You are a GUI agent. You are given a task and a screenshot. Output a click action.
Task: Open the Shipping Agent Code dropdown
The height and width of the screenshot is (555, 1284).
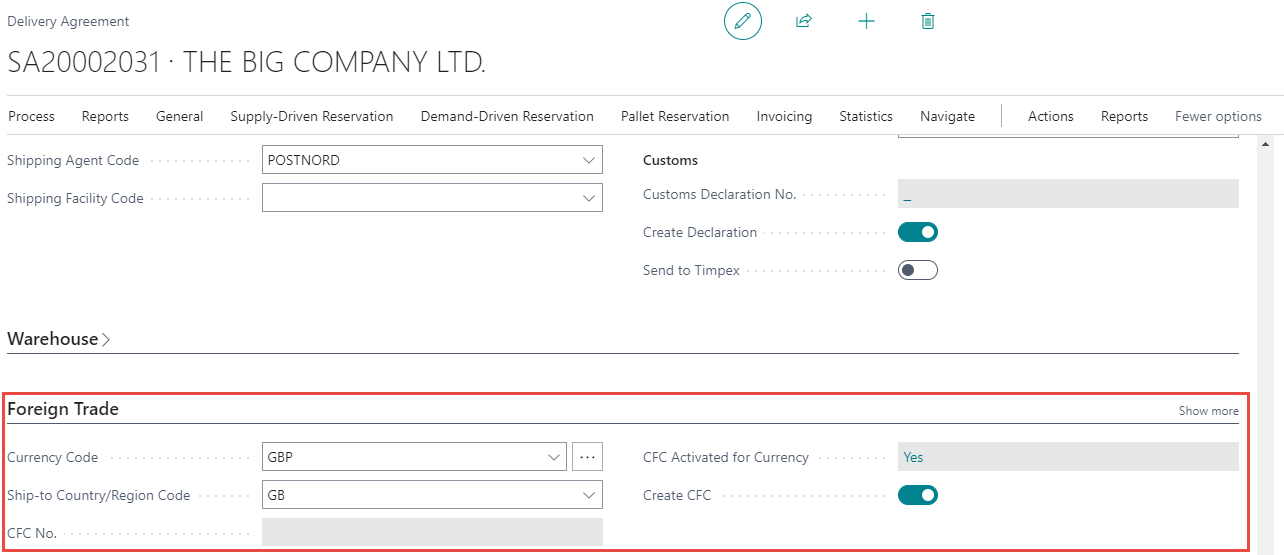(588, 160)
